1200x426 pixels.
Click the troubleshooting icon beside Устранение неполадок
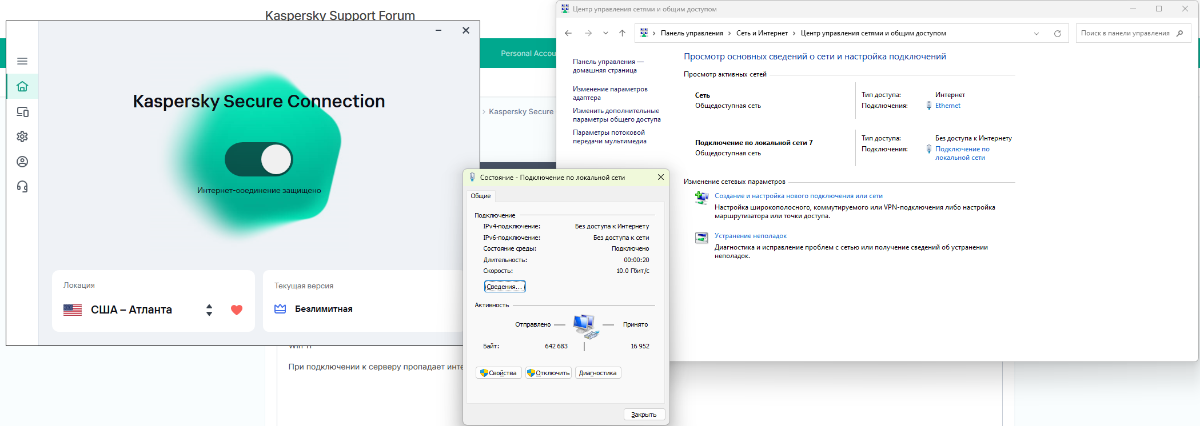click(701, 237)
